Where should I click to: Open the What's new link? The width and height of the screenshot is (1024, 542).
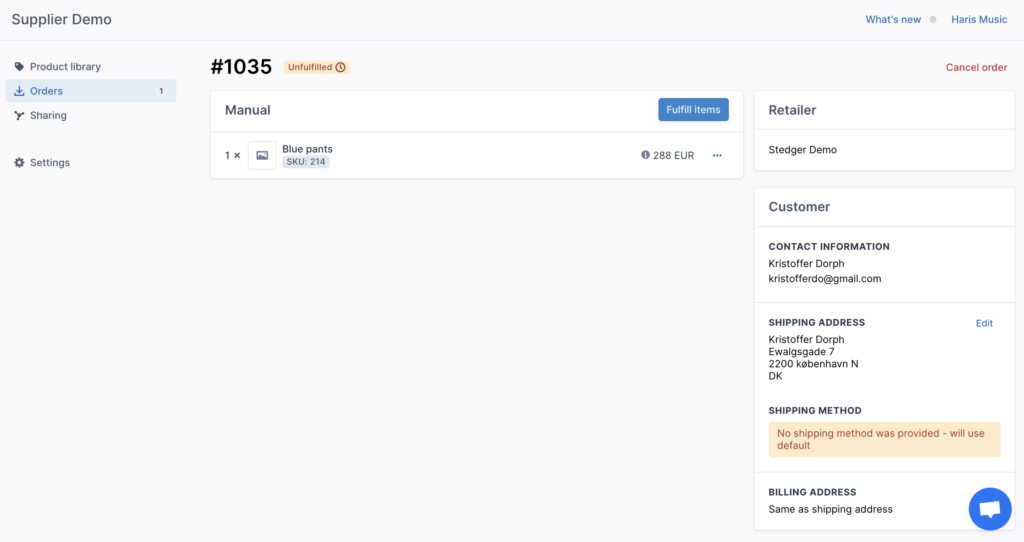893,20
